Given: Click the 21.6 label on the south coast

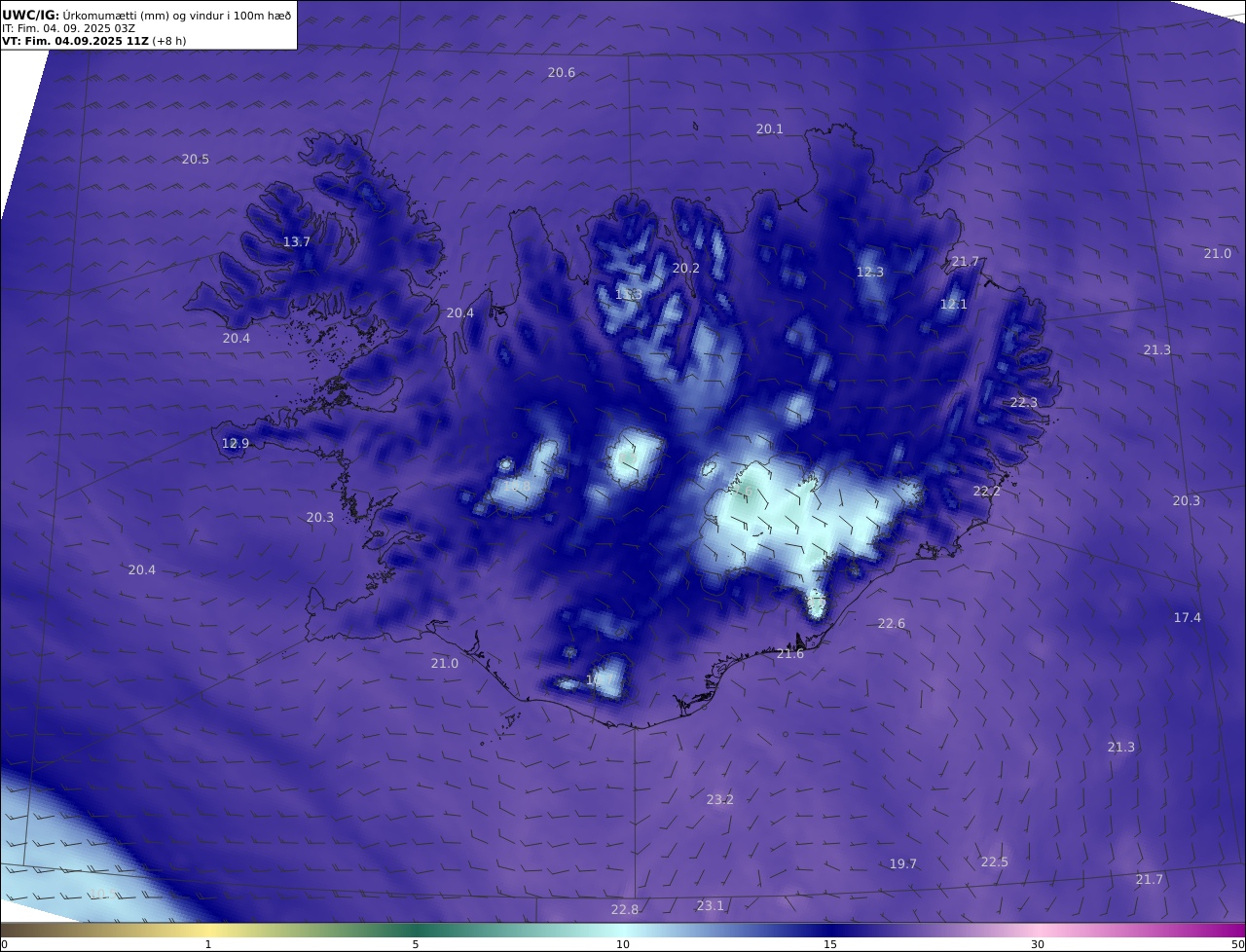Looking at the screenshot, I should (789, 654).
